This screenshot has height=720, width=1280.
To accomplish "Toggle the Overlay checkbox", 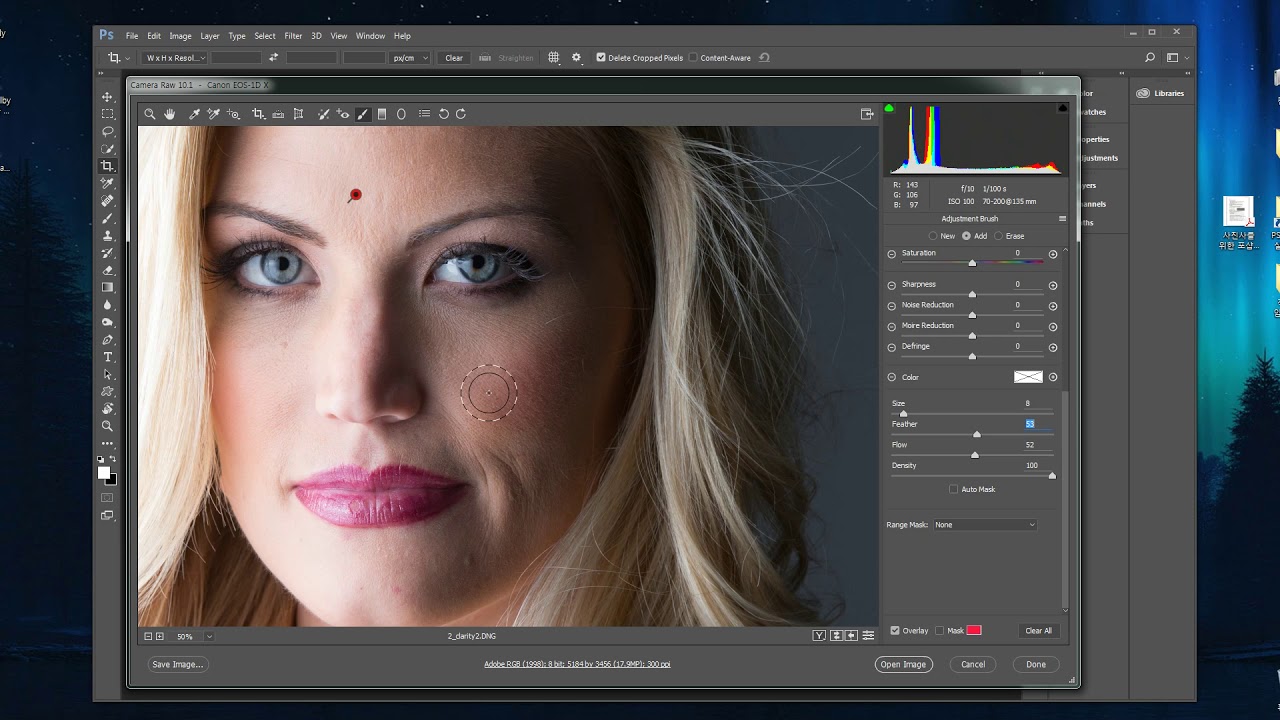I will point(895,631).
